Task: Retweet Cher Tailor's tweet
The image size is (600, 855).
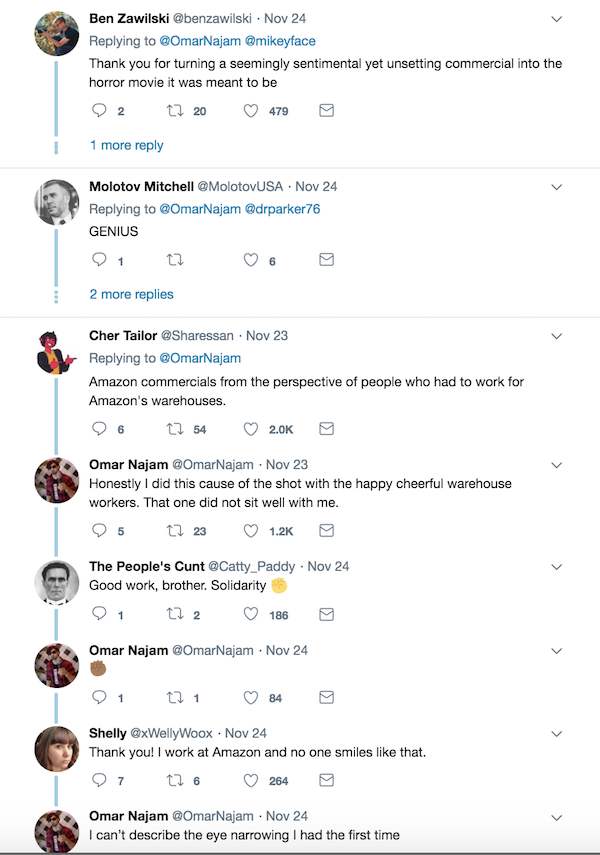Action: (x=176, y=429)
